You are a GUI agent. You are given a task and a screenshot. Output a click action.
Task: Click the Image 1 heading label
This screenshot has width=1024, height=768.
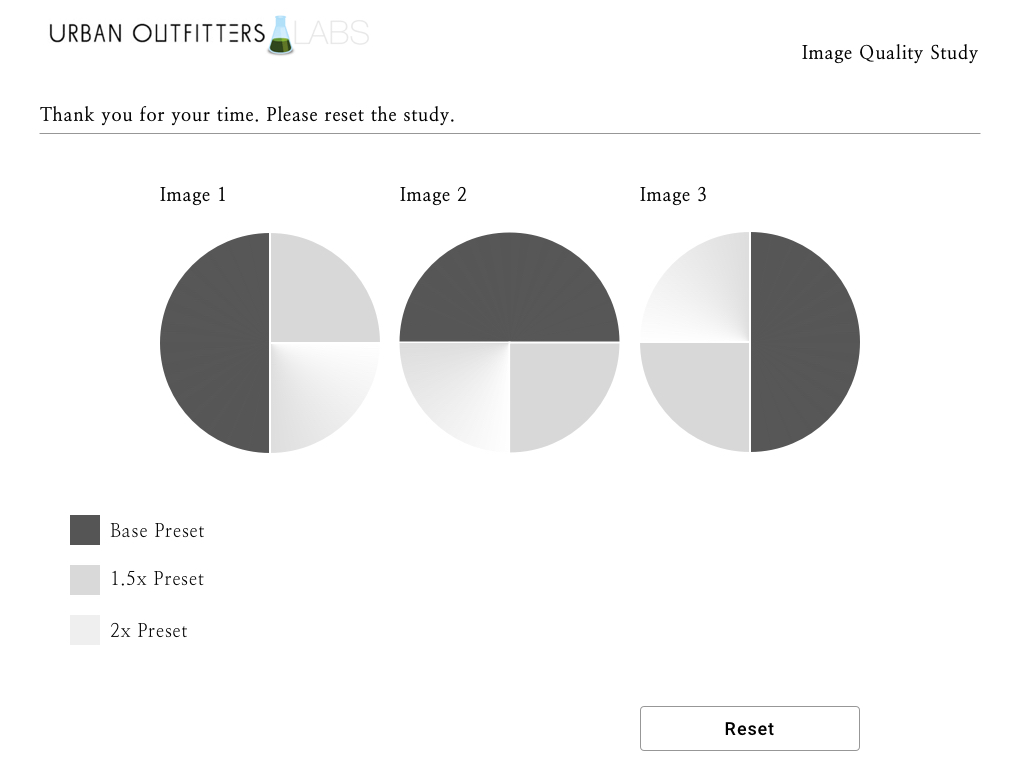(193, 195)
